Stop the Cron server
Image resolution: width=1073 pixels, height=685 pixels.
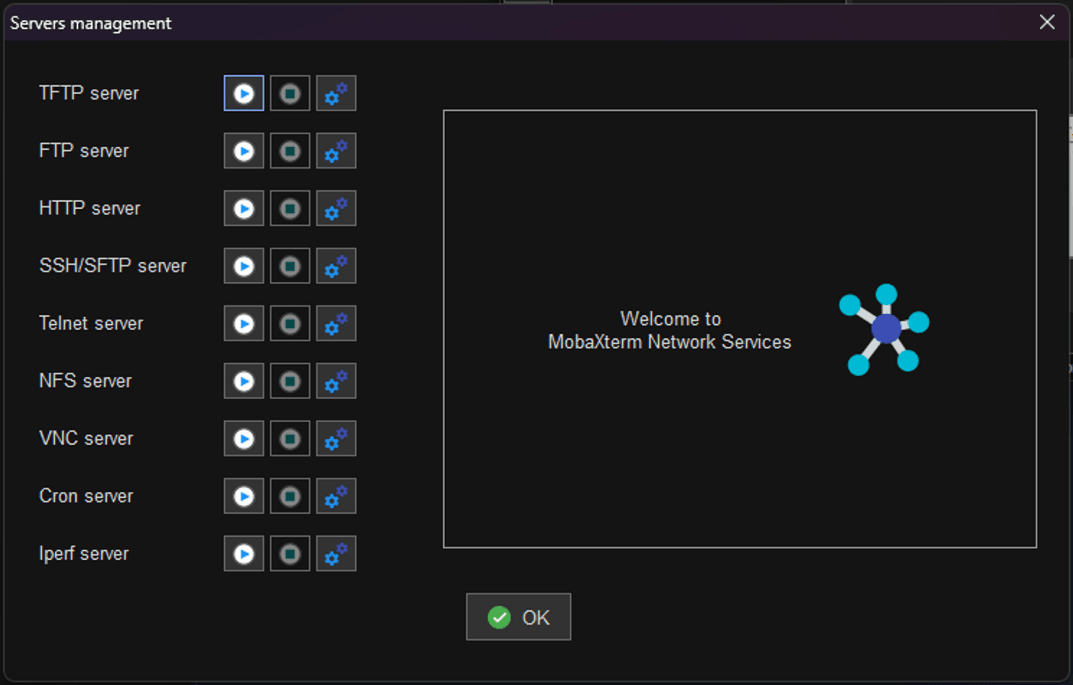290,496
